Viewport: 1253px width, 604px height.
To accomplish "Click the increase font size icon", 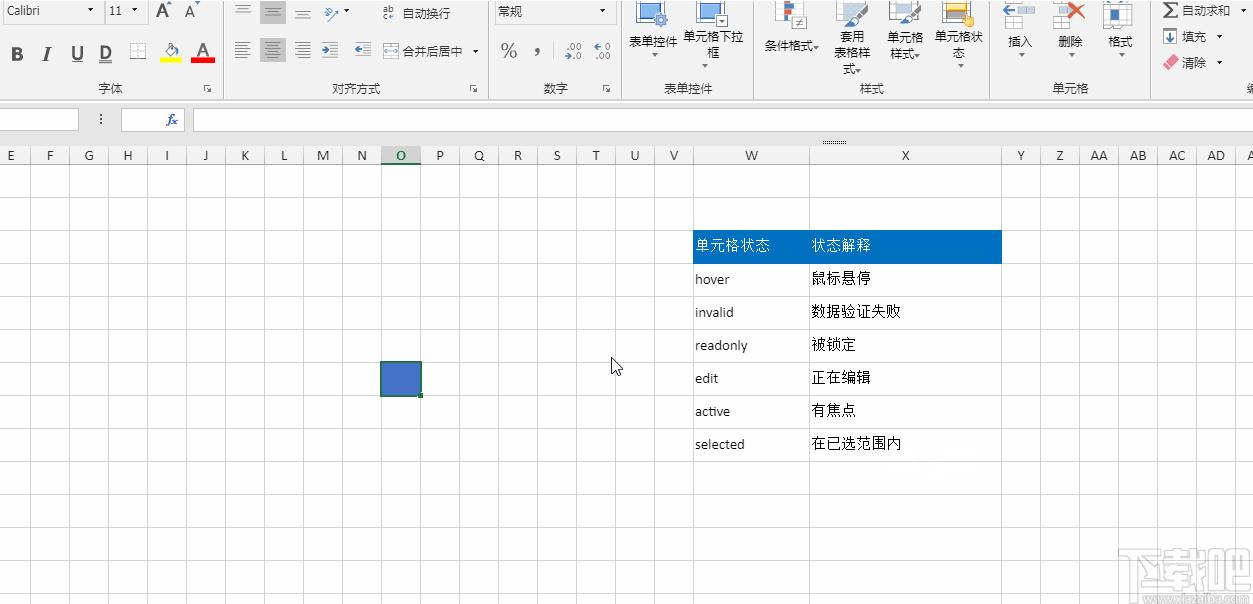I will [x=163, y=11].
